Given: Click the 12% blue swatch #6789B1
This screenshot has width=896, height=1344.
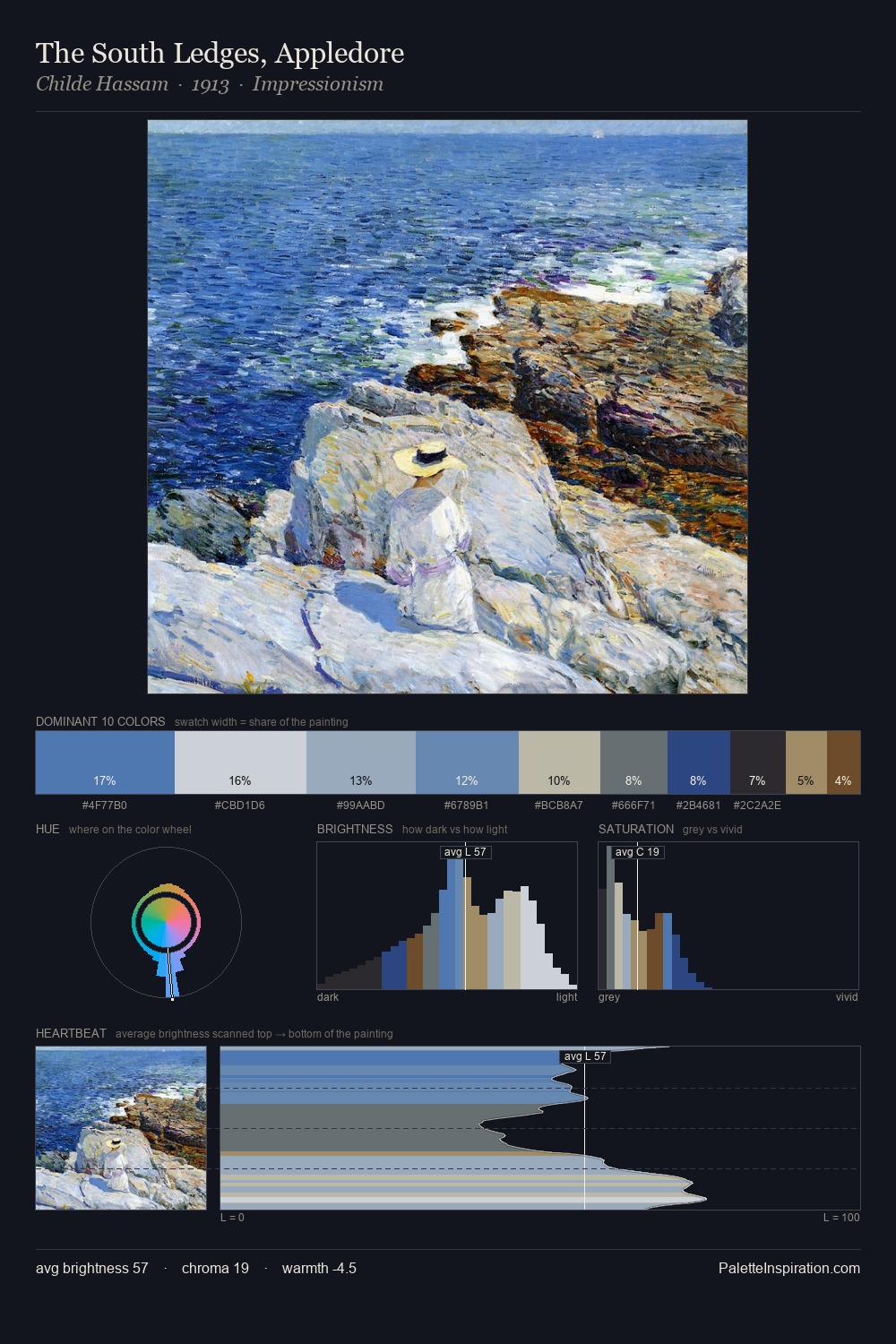Looking at the screenshot, I should pyautogui.click(x=467, y=762).
